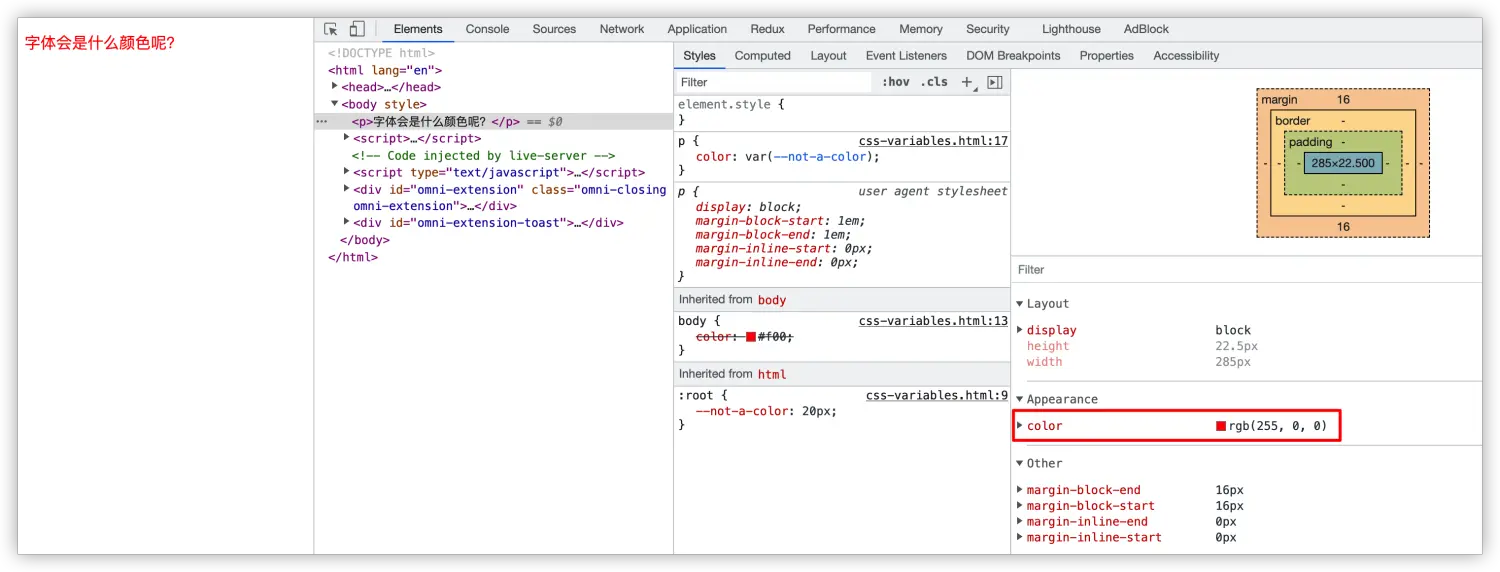The width and height of the screenshot is (1500, 572).
Task: Open the #f00 color swatch picker
Action: tap(751, 337)
